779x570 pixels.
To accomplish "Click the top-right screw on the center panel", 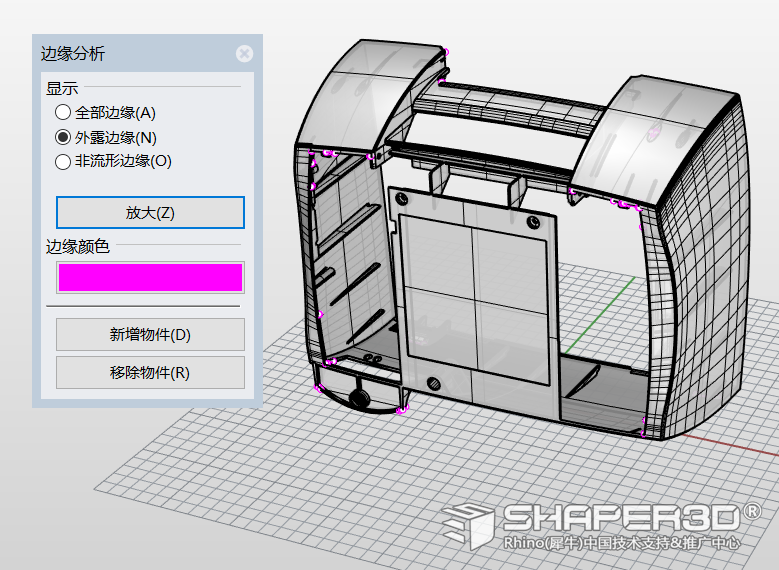I will pos(534,222).
